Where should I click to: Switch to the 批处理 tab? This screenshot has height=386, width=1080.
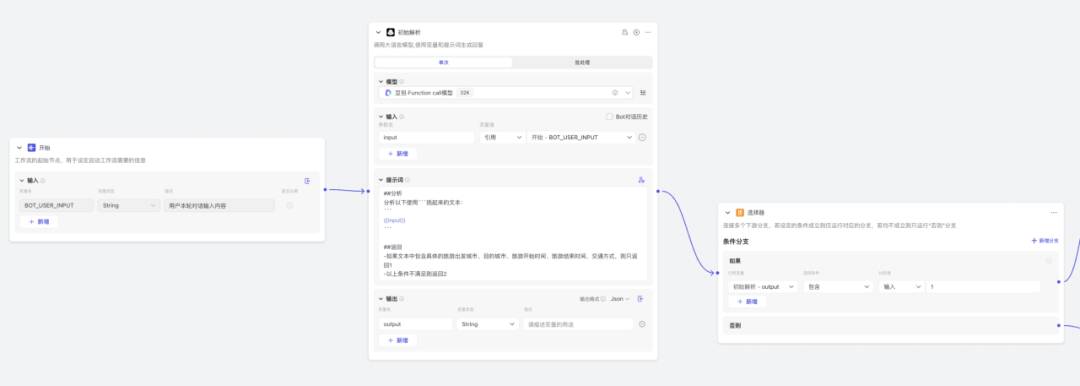[x=582, y=63]
